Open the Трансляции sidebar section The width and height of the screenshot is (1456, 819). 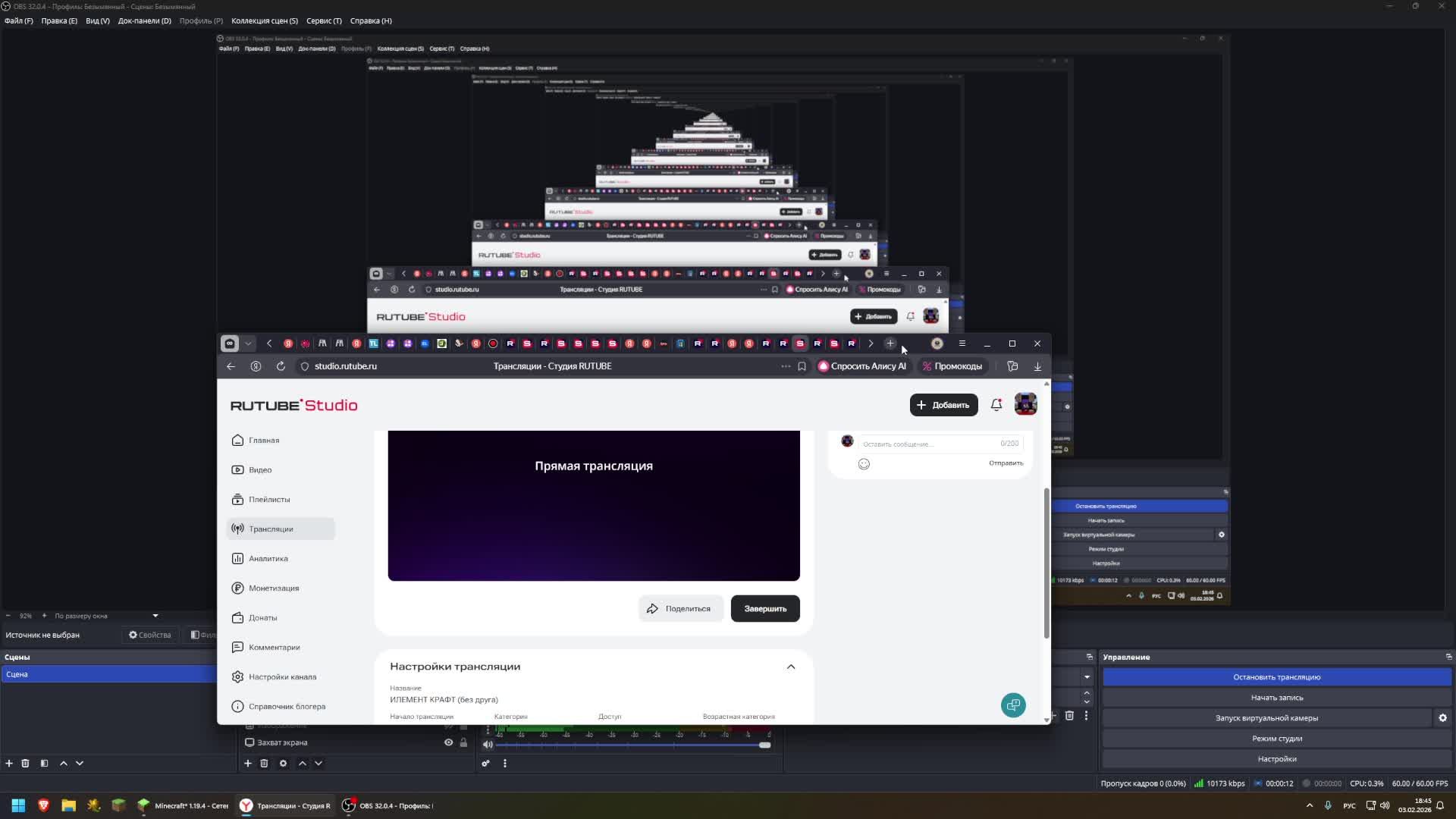coord(271,529)
